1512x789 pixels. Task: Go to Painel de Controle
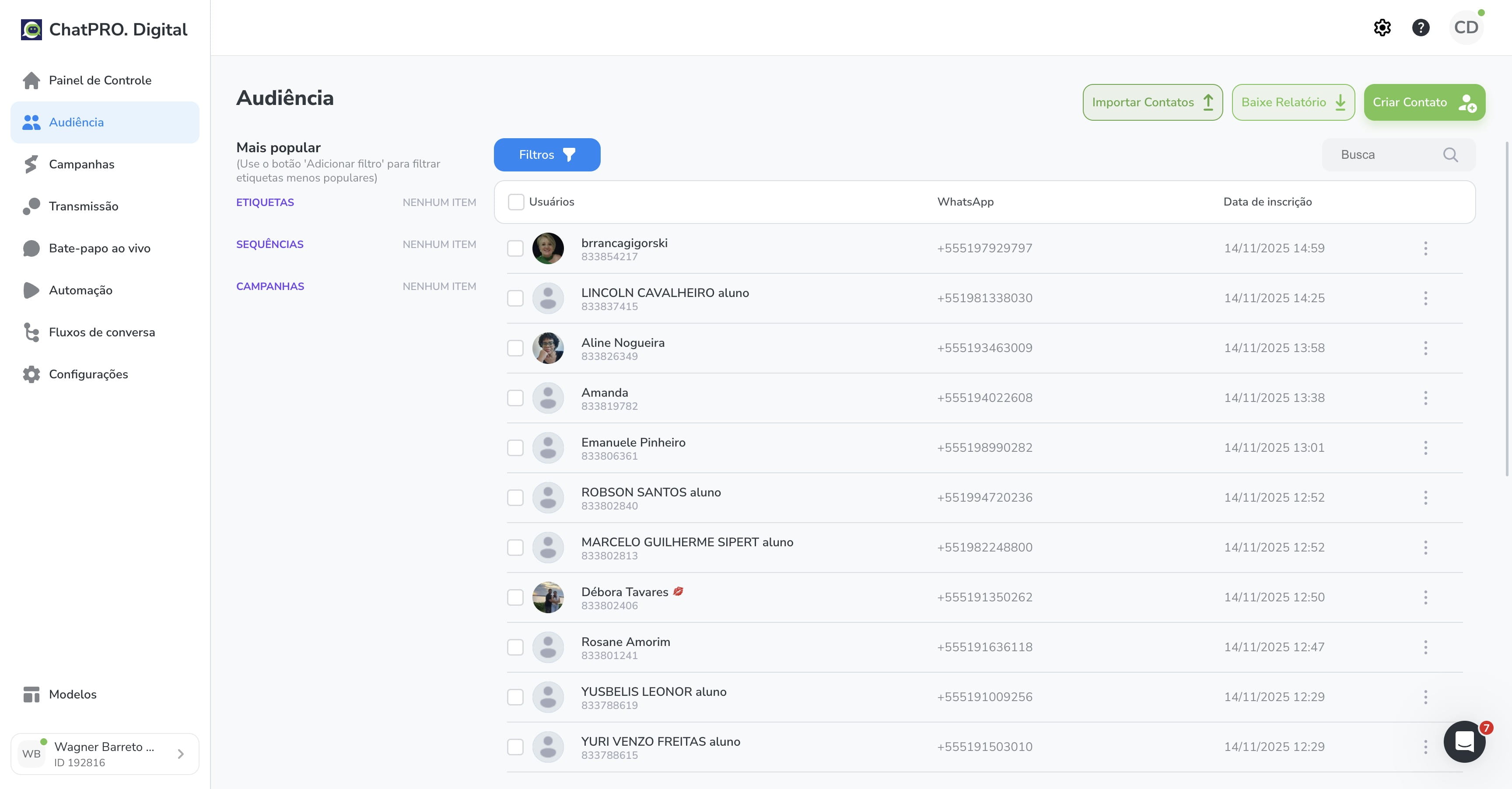(x=105, y=80)
